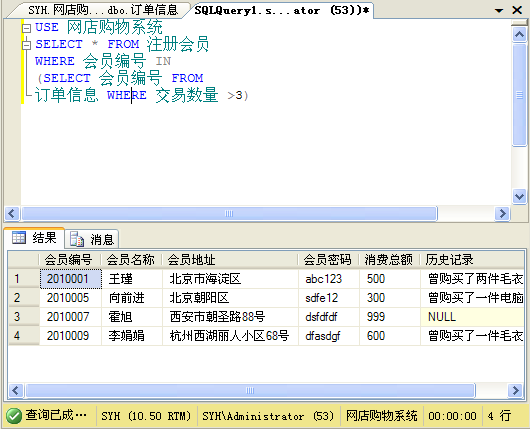Viewport: 530px width, 429px height.
Task: Select the 会员名称 column header
Action: click(x=131, y=260)
